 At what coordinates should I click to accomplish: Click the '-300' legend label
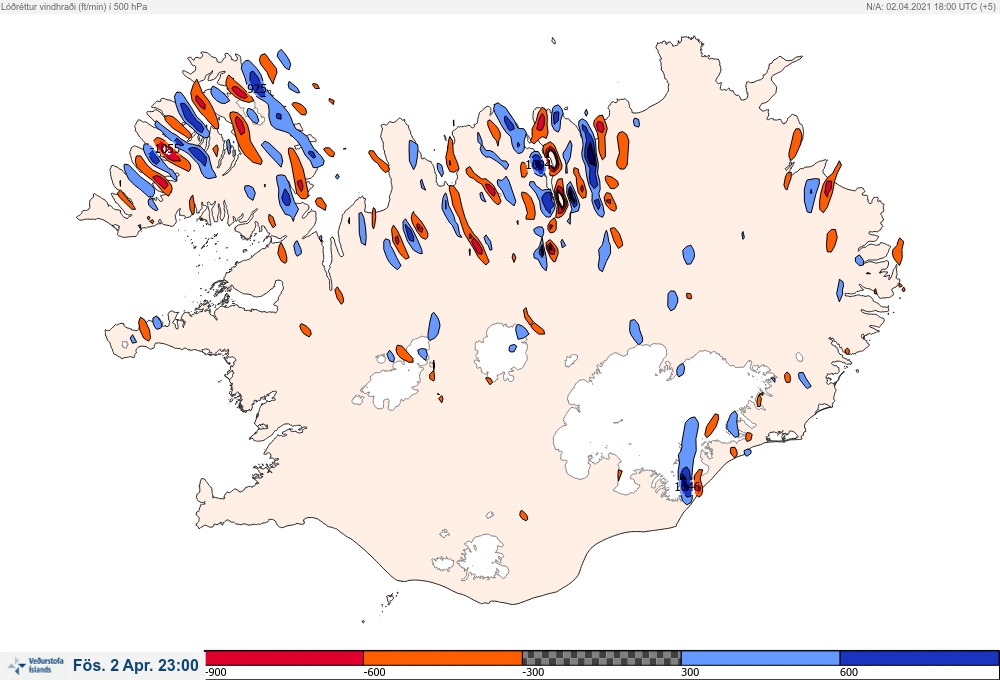tap(533, 672)
